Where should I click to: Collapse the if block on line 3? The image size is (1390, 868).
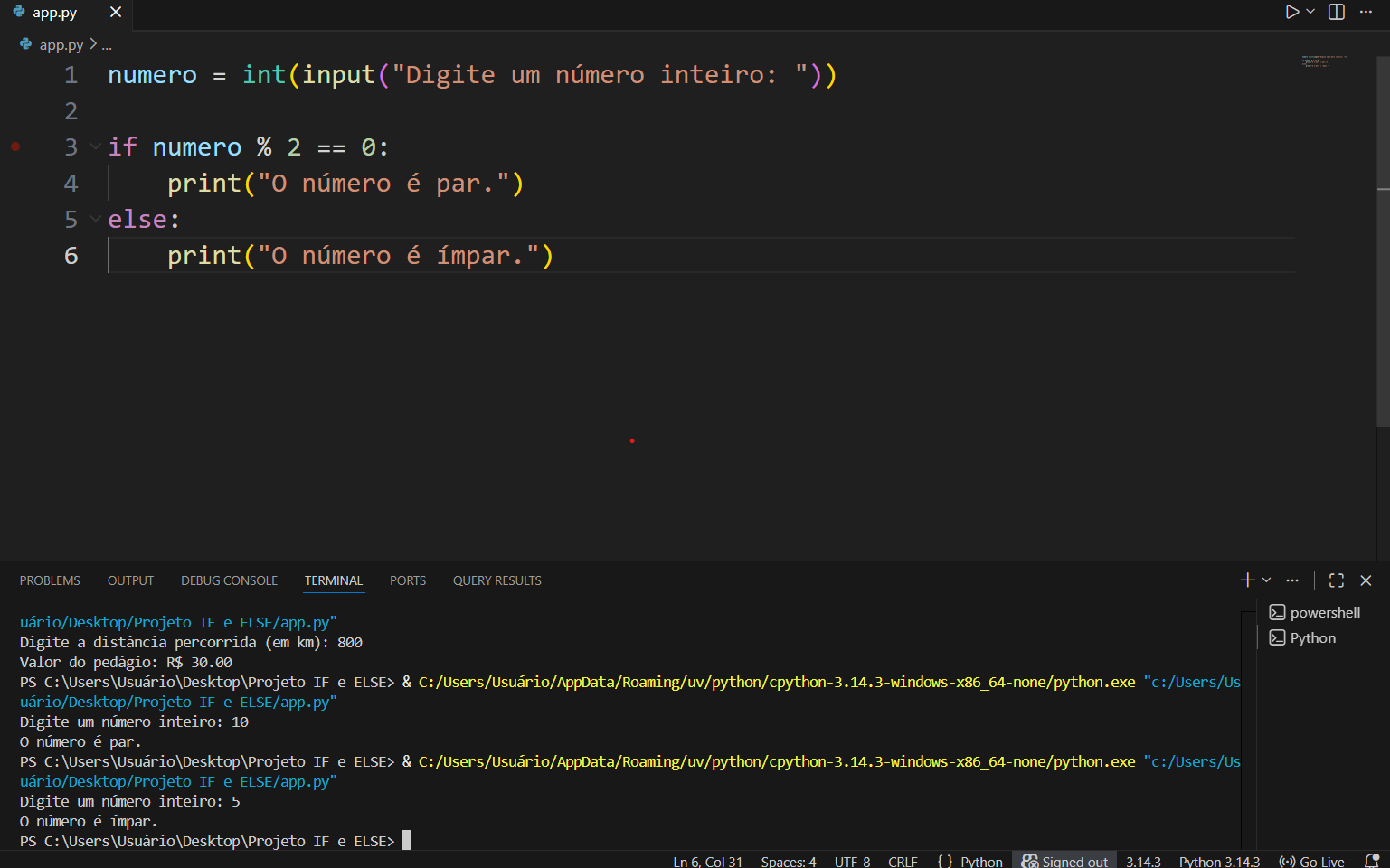(x=95, y=146)
